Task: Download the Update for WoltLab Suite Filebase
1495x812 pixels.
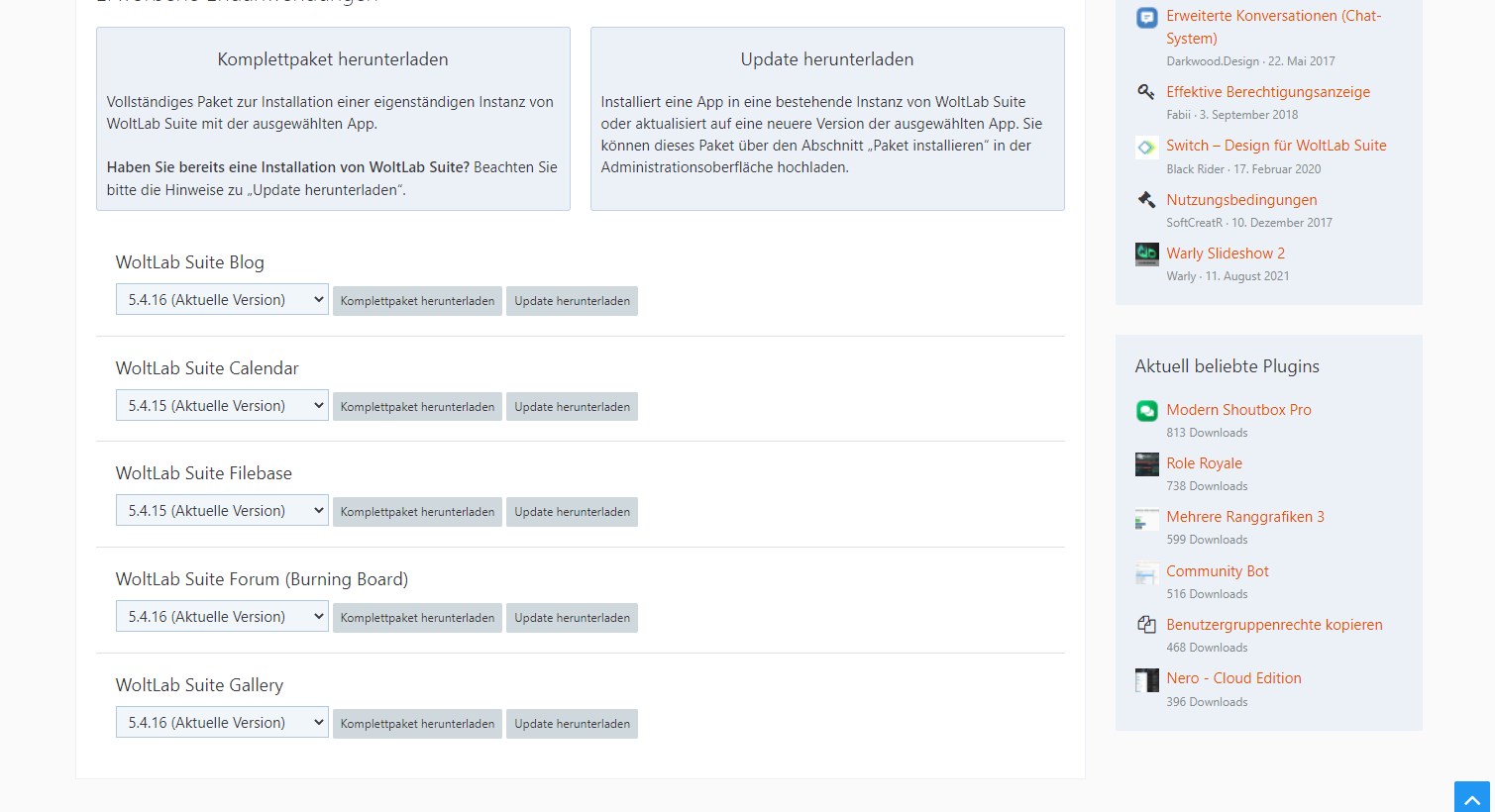Action: [x=572, y=512]
